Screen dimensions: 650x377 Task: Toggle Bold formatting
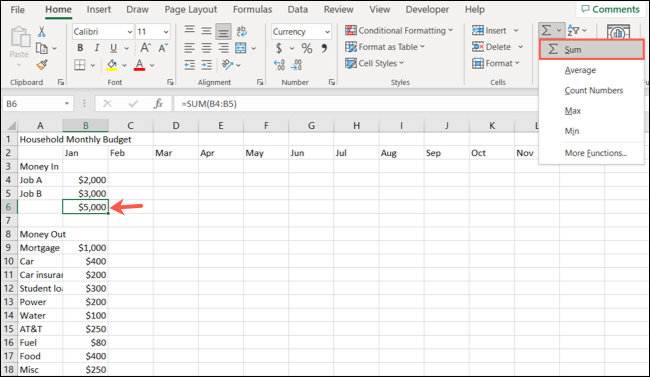pos(80,48)
